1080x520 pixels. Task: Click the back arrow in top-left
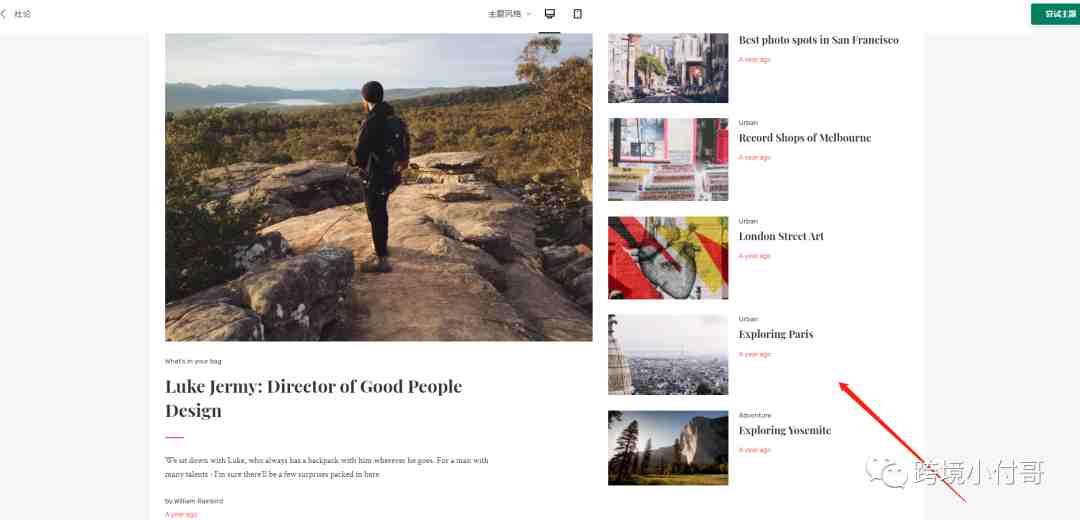tap(3, 14)
